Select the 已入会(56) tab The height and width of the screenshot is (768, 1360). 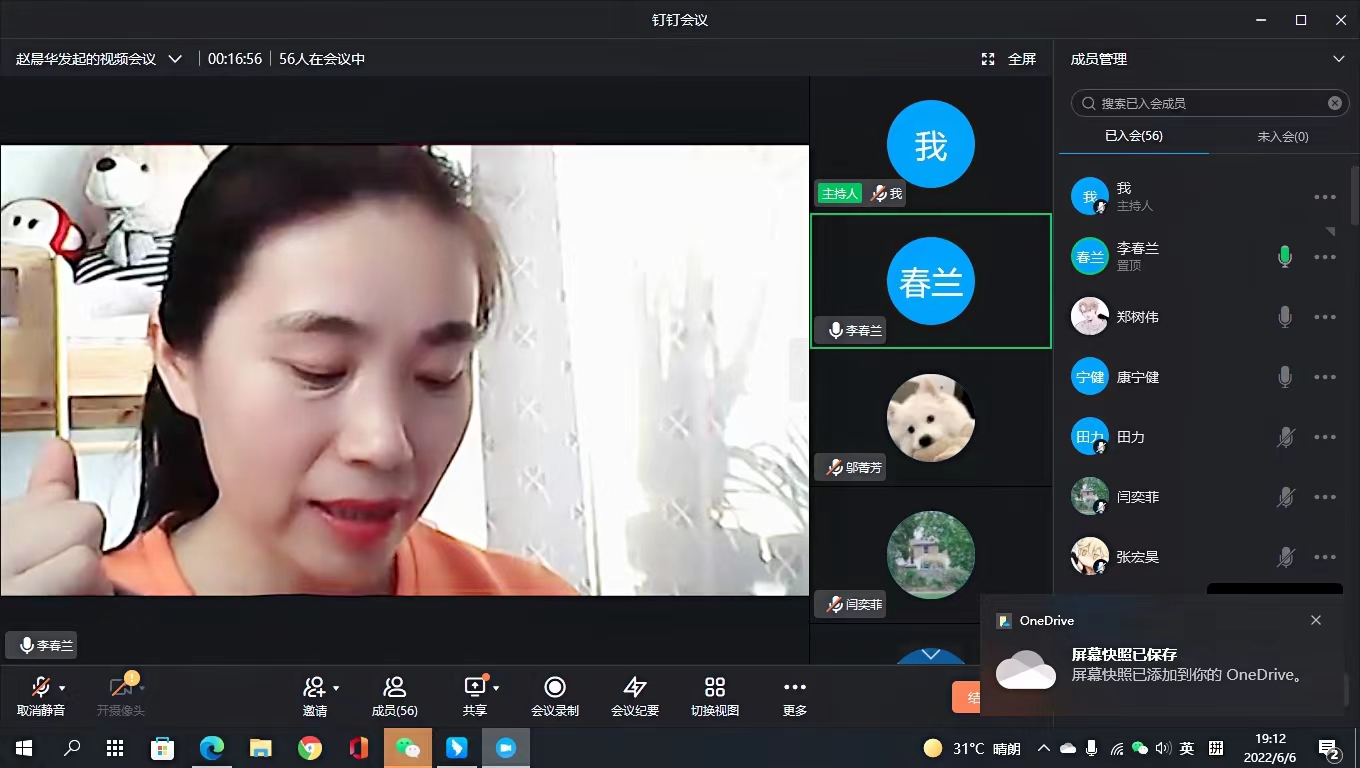[x=1133, y=136]
